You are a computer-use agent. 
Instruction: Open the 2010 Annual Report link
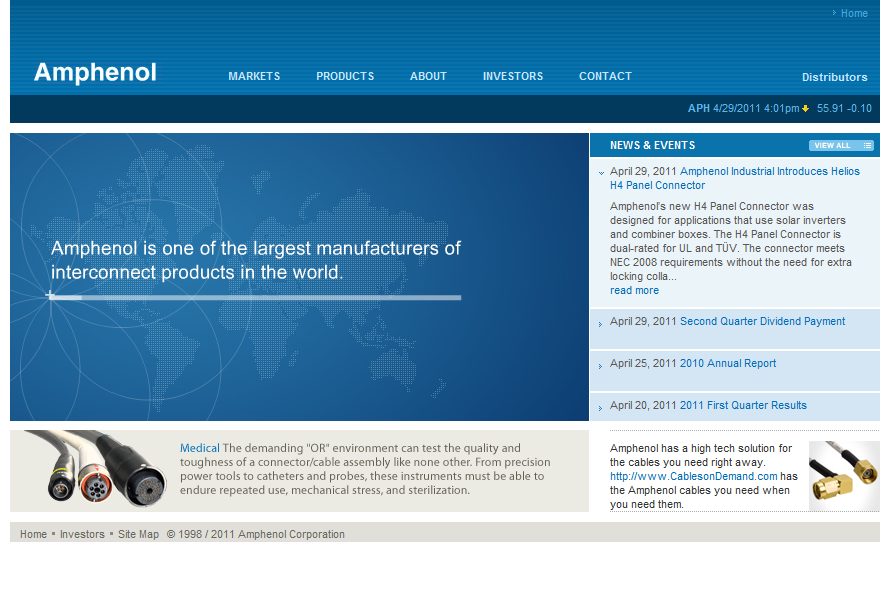coord(728,363)
